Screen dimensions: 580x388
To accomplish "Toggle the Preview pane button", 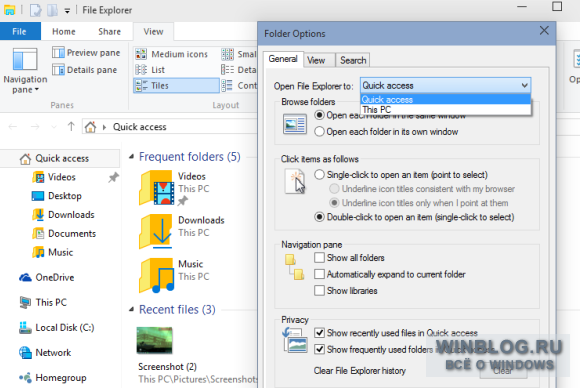I will (86, 53).
